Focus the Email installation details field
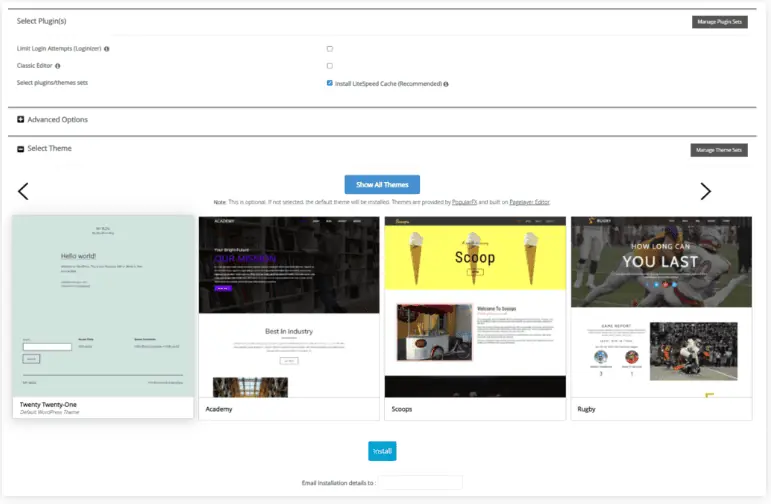The height and width of the screenshot is (504, 771). 420,483
